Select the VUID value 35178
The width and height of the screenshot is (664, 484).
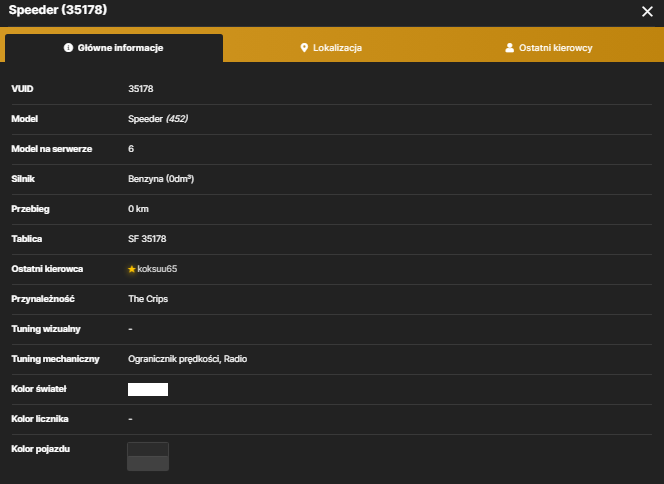(141, 89)
